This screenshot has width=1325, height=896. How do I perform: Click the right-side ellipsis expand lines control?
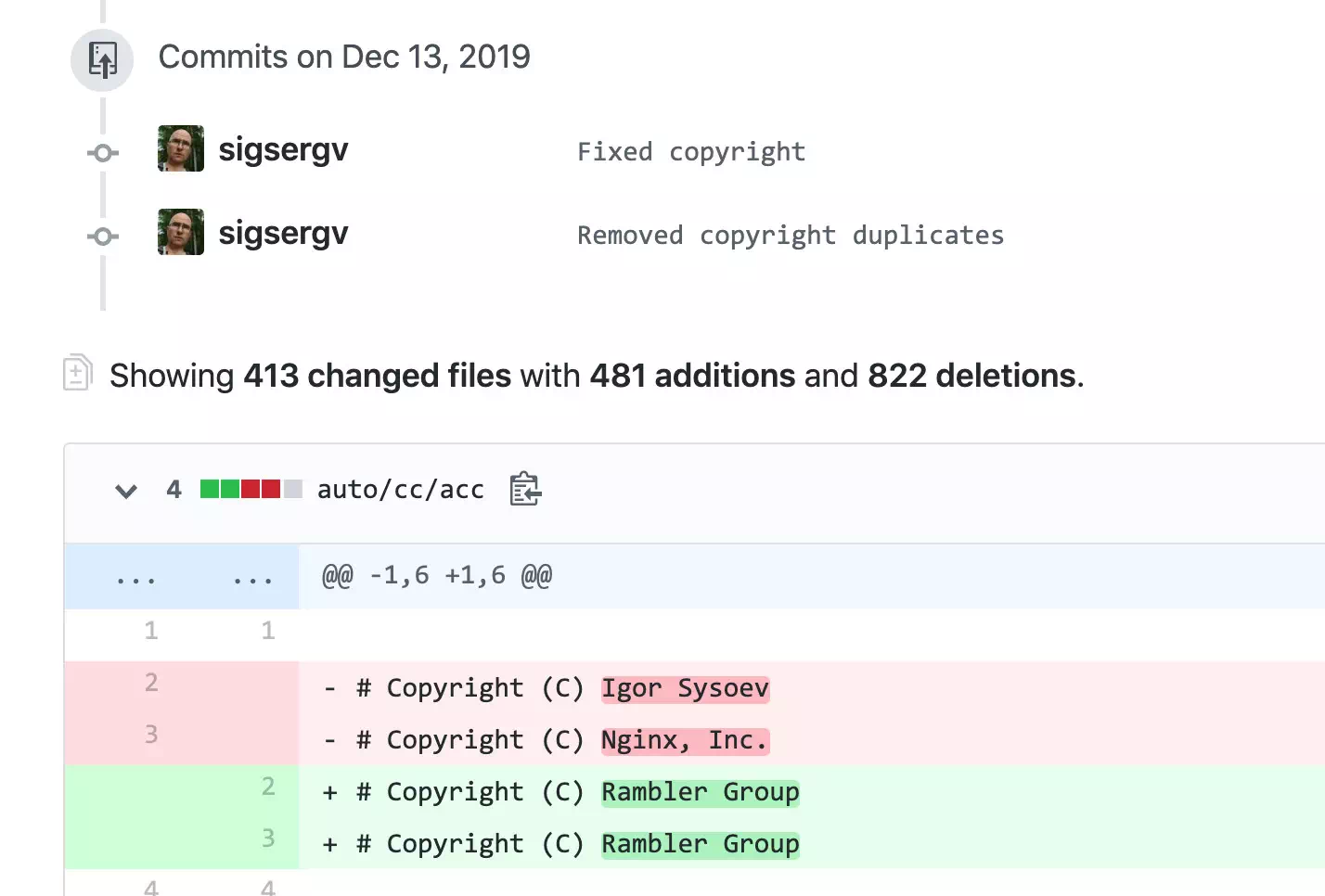tap(252, 578)
